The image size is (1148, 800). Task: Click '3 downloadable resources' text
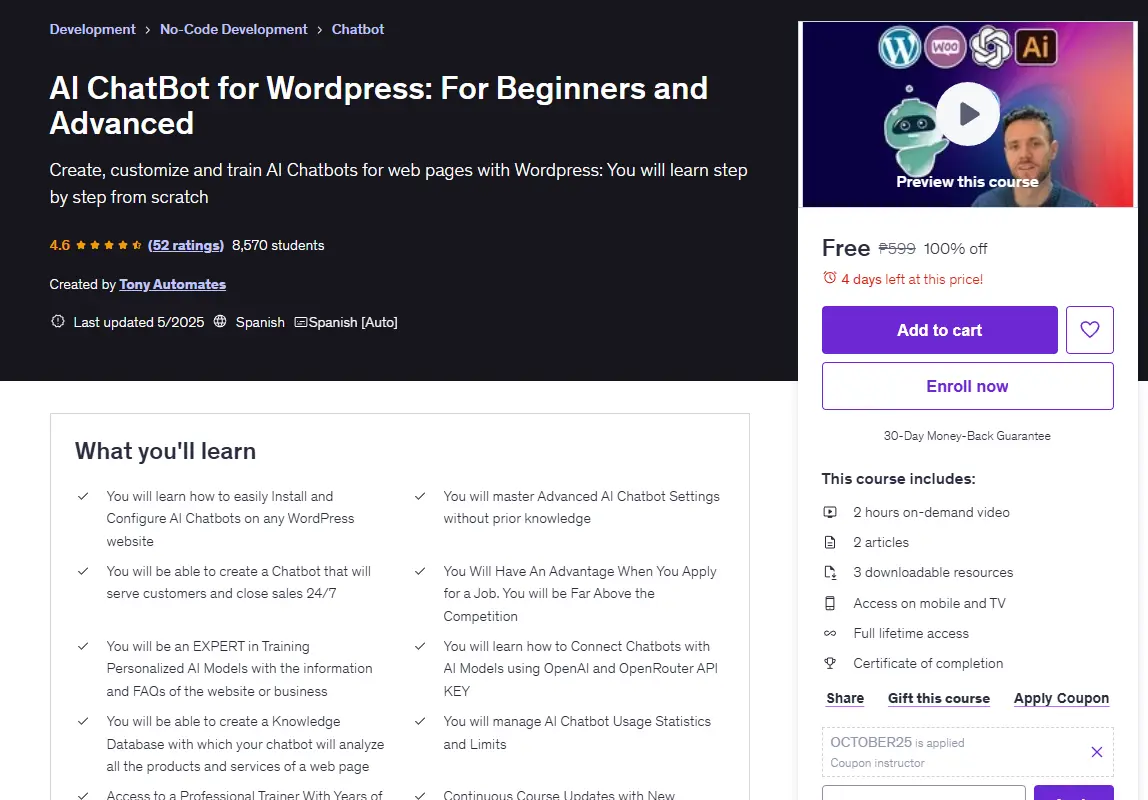[933, 572]
